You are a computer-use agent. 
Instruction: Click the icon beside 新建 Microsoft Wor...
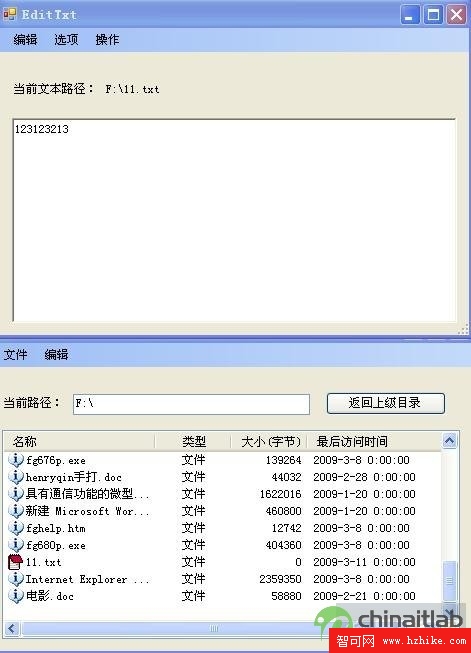(x=15, y=511)
